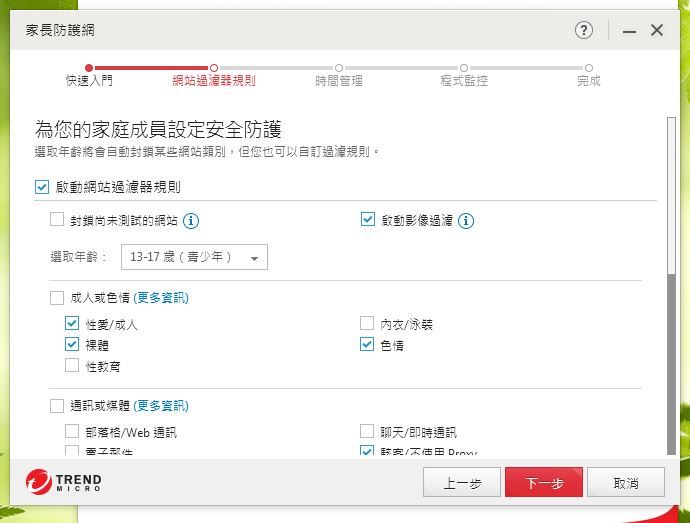Click the 上一步 button
Viewport: 690px width, 523px height.
pos(462,483)
